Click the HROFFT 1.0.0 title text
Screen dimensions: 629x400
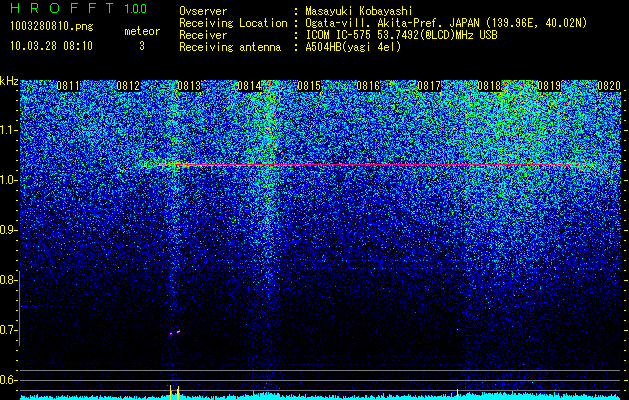coord(79,8)
